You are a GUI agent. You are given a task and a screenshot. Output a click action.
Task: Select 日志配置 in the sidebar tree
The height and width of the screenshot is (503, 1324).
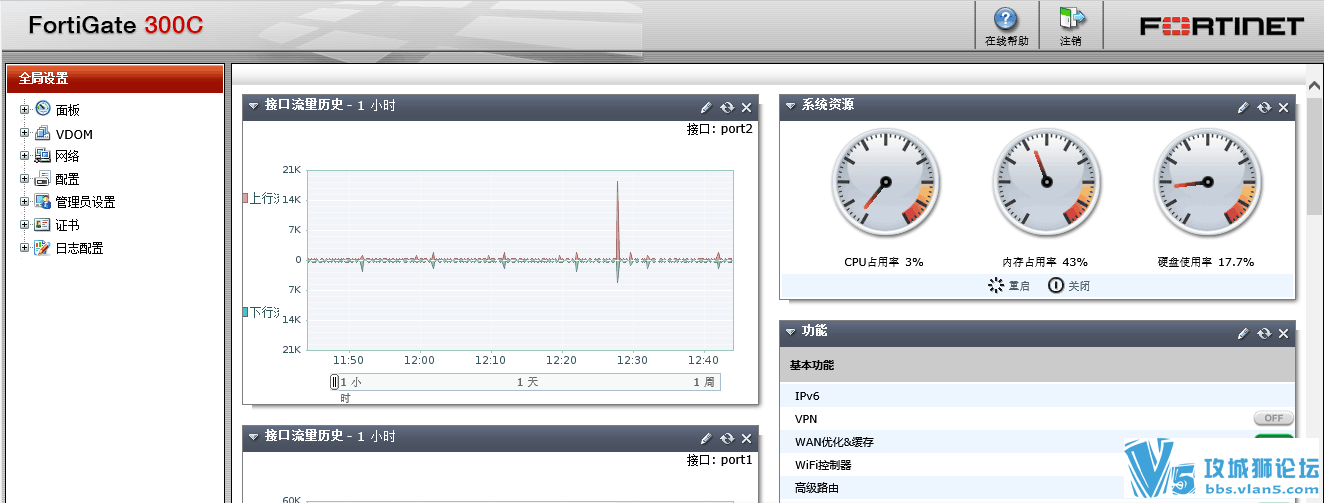point(80,248)
